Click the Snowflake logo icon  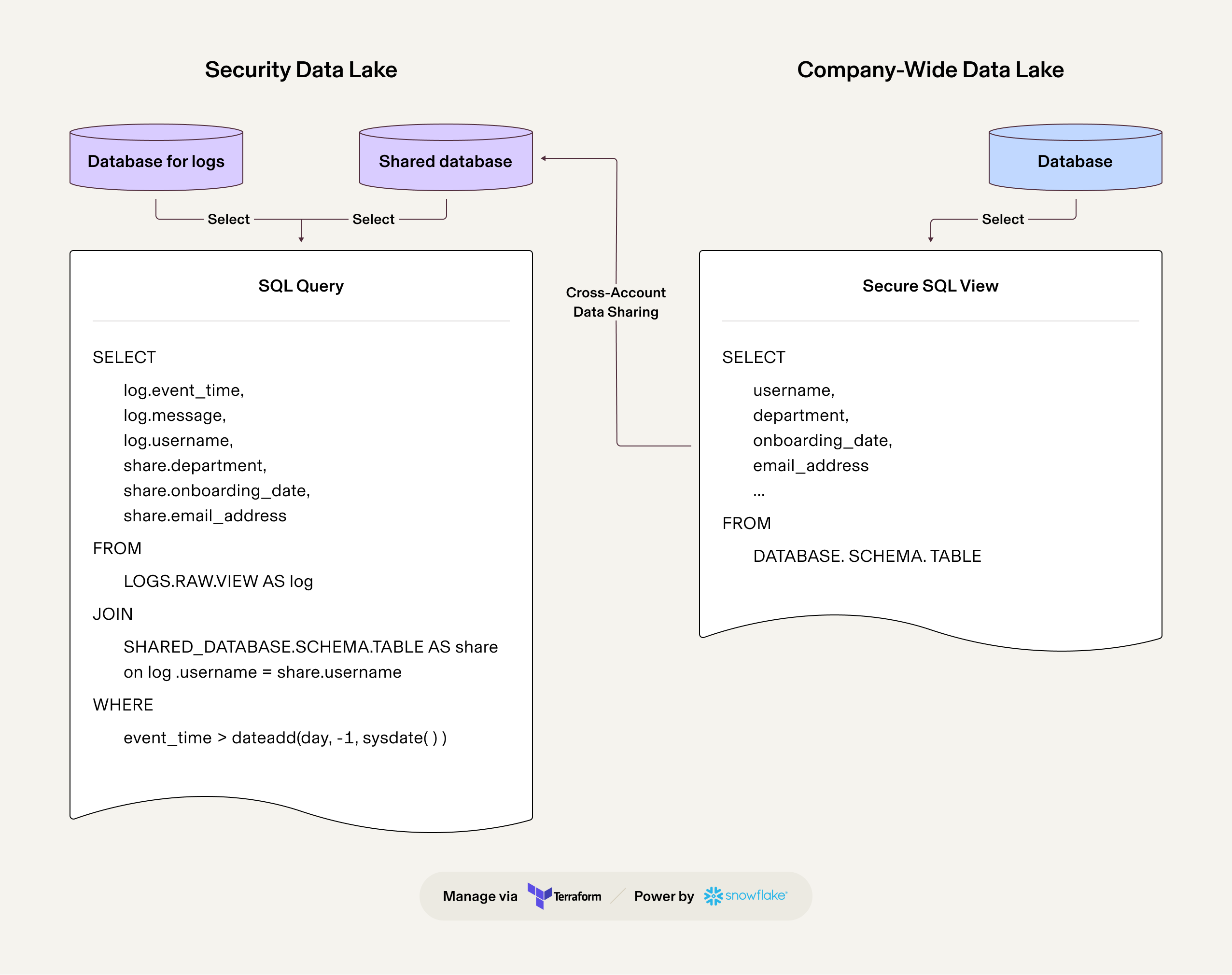[x=713, y=896]
